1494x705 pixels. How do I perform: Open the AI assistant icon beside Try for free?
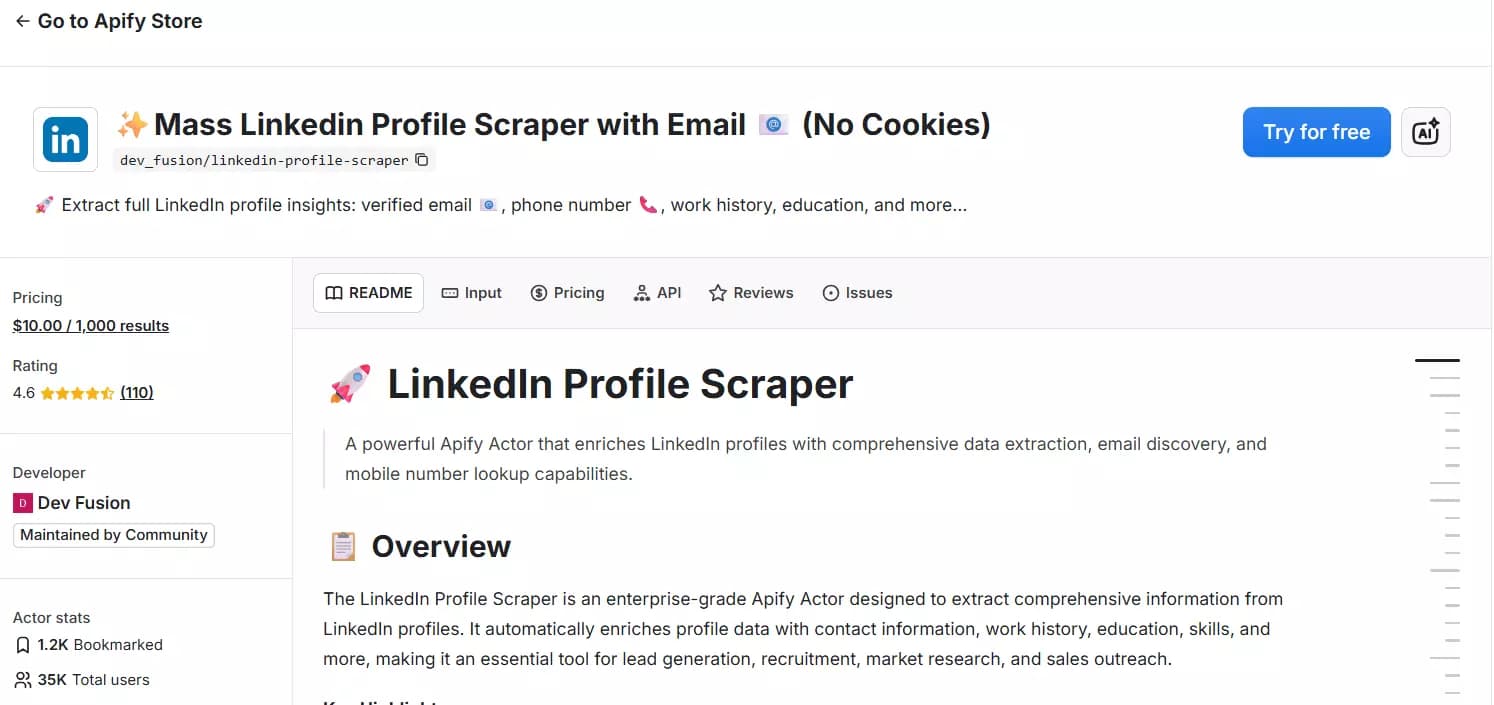click(x=1425, y=131)
